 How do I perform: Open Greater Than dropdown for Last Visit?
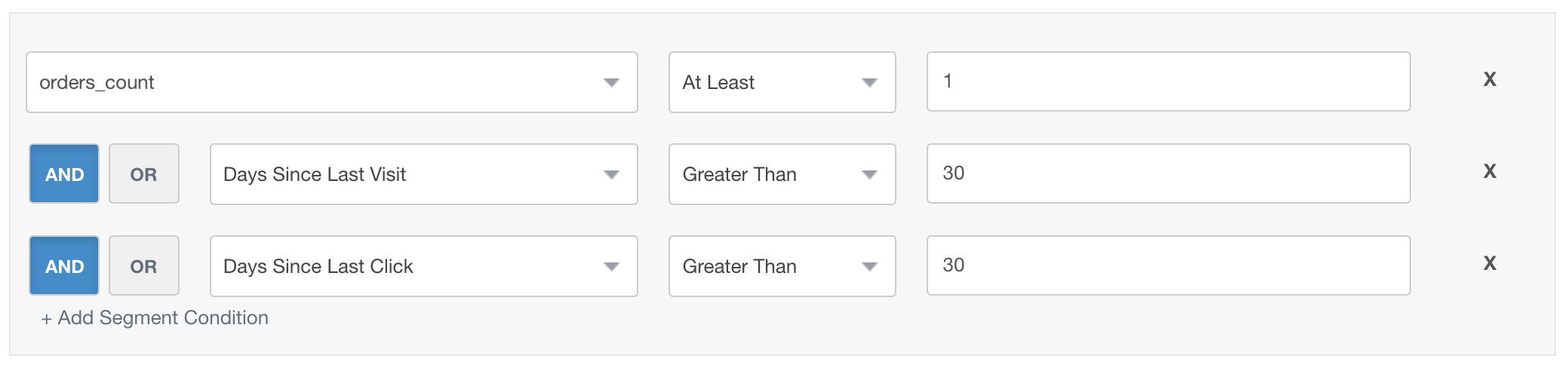(x=782, y=174)
